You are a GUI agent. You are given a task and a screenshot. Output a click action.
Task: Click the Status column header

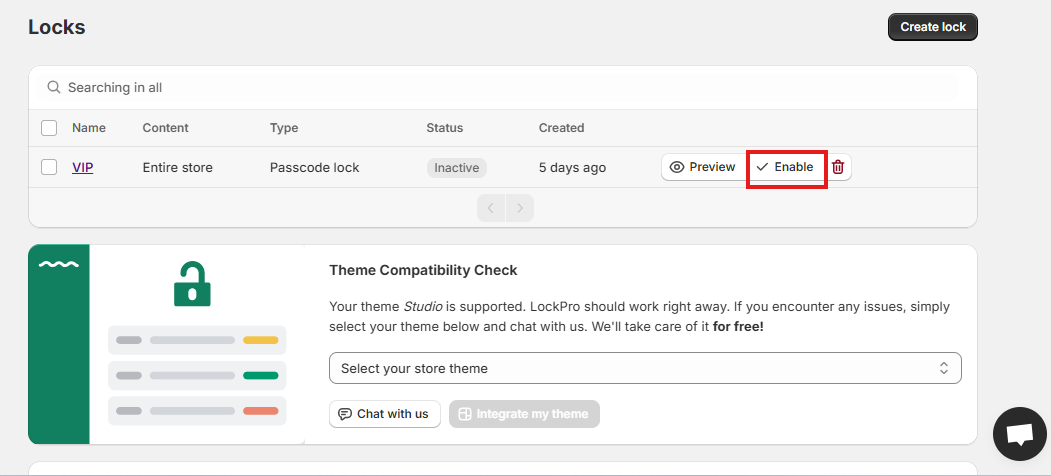pyautogui.click(x=445, y=128)
